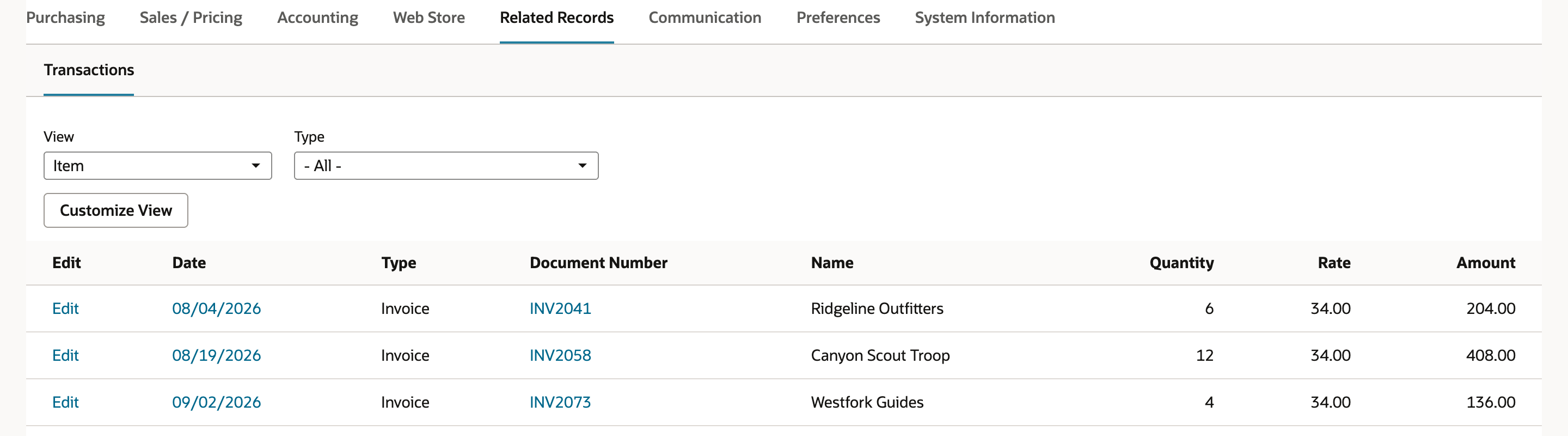Open the 09/02/2026 date link
The image size is (1568, 436).
point(216,402)
